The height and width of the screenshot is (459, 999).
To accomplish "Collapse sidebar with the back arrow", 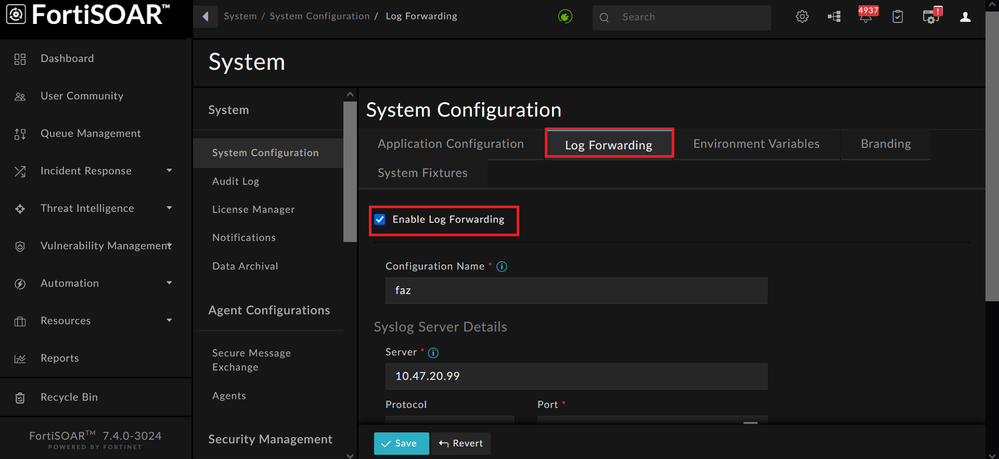I will pos(206,17).
